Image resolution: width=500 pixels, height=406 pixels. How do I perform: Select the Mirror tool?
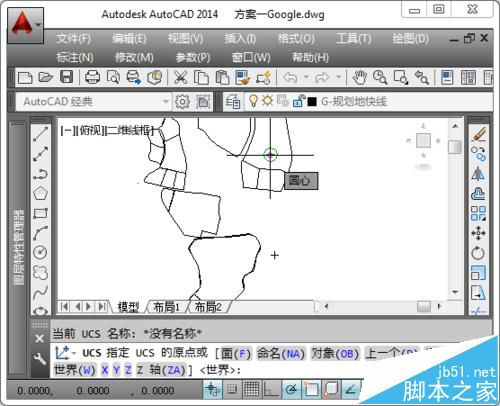click(x=479, y=174)
